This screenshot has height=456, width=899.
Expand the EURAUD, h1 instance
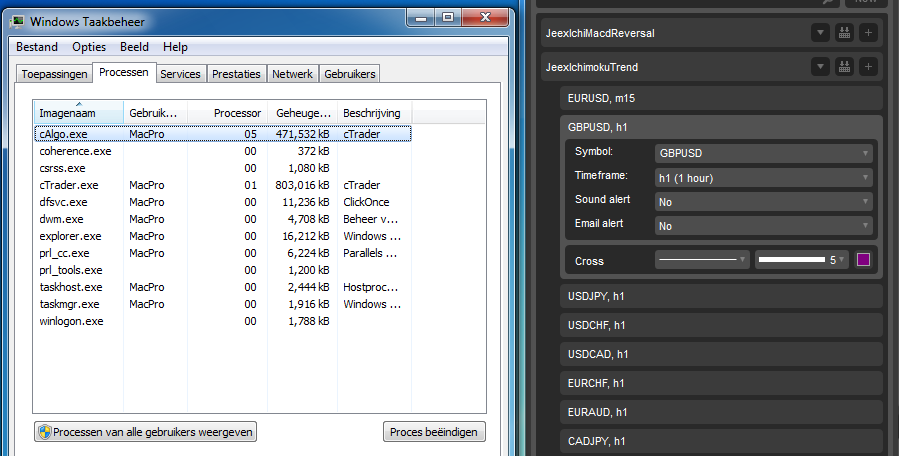click(721, 412)
